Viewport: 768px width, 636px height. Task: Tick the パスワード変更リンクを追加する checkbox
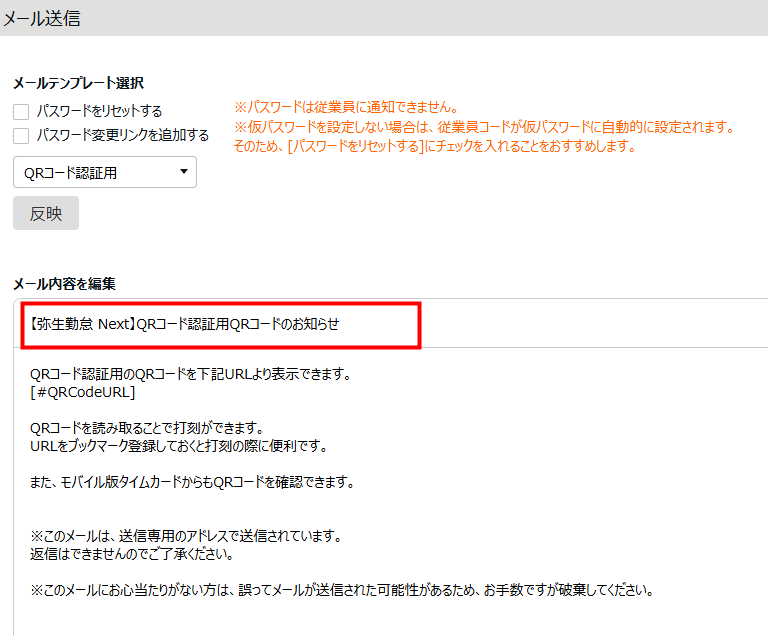21,136
